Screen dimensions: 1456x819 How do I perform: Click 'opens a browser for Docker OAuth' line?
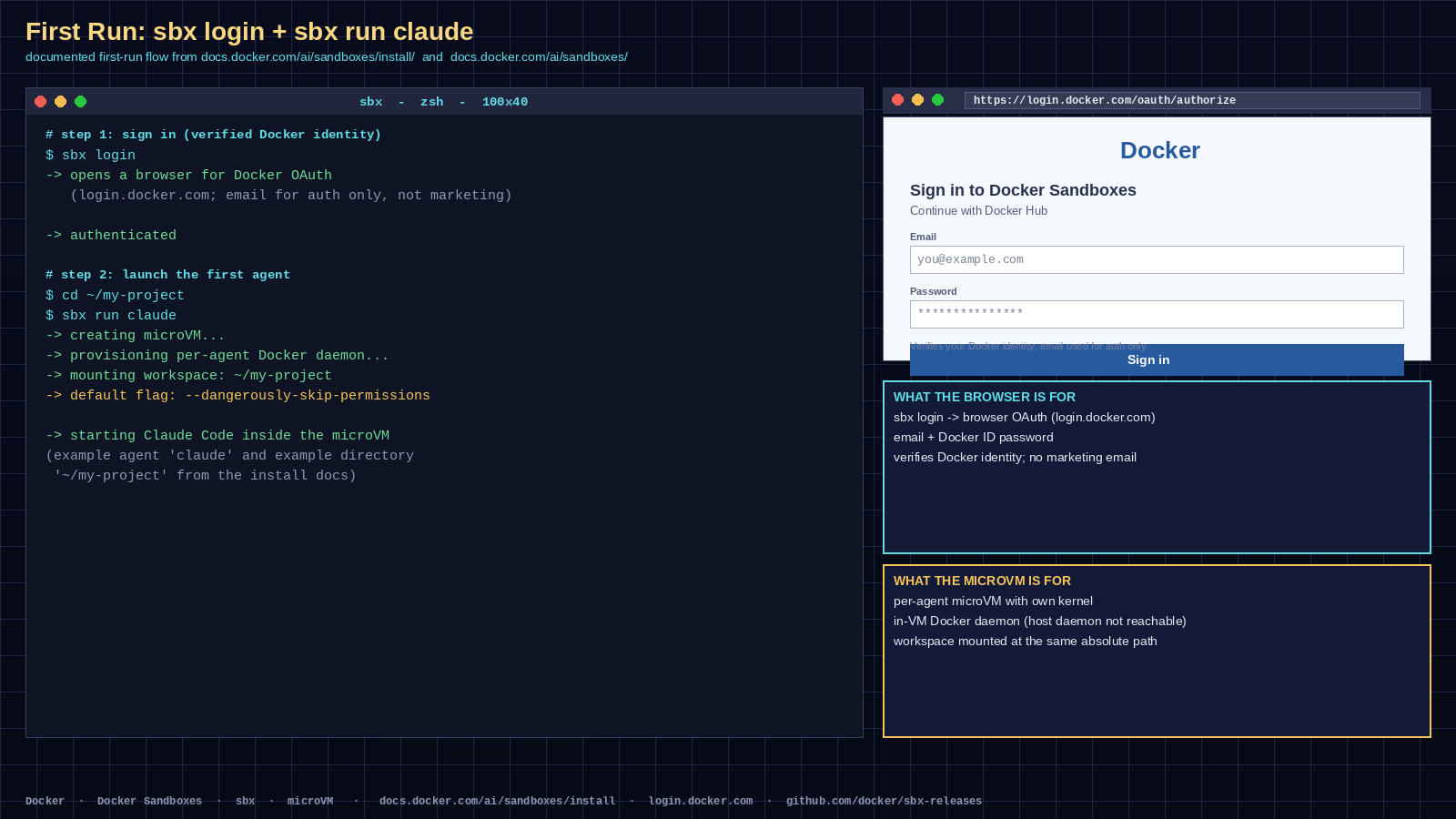click(x=188, y=175)
